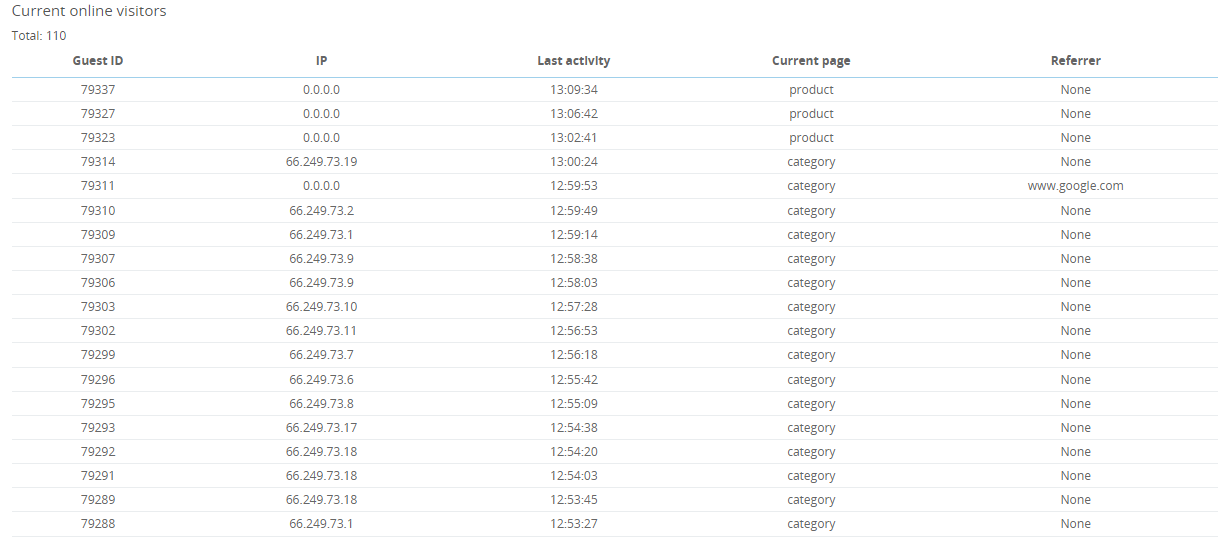Click the Total: 110 text
Viewport: 1229px width, 537px height.
coord(39,36)
